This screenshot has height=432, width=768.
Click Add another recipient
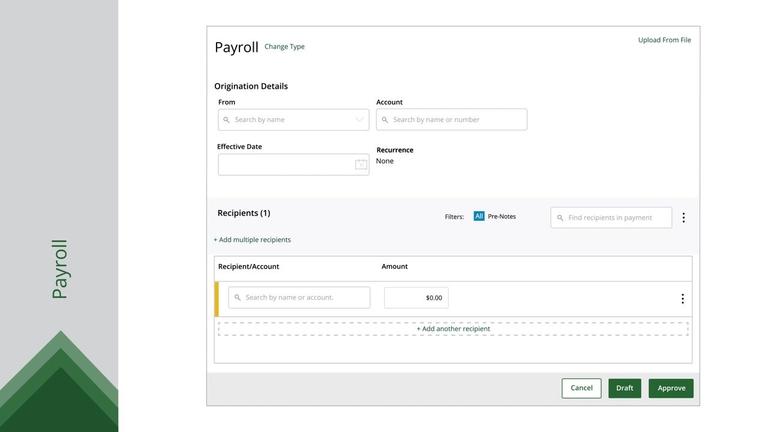[453, 329]
